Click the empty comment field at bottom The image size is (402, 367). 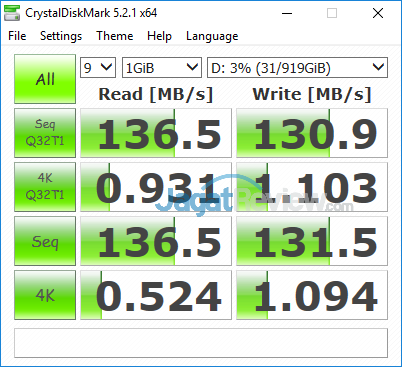tap(201, 343)
